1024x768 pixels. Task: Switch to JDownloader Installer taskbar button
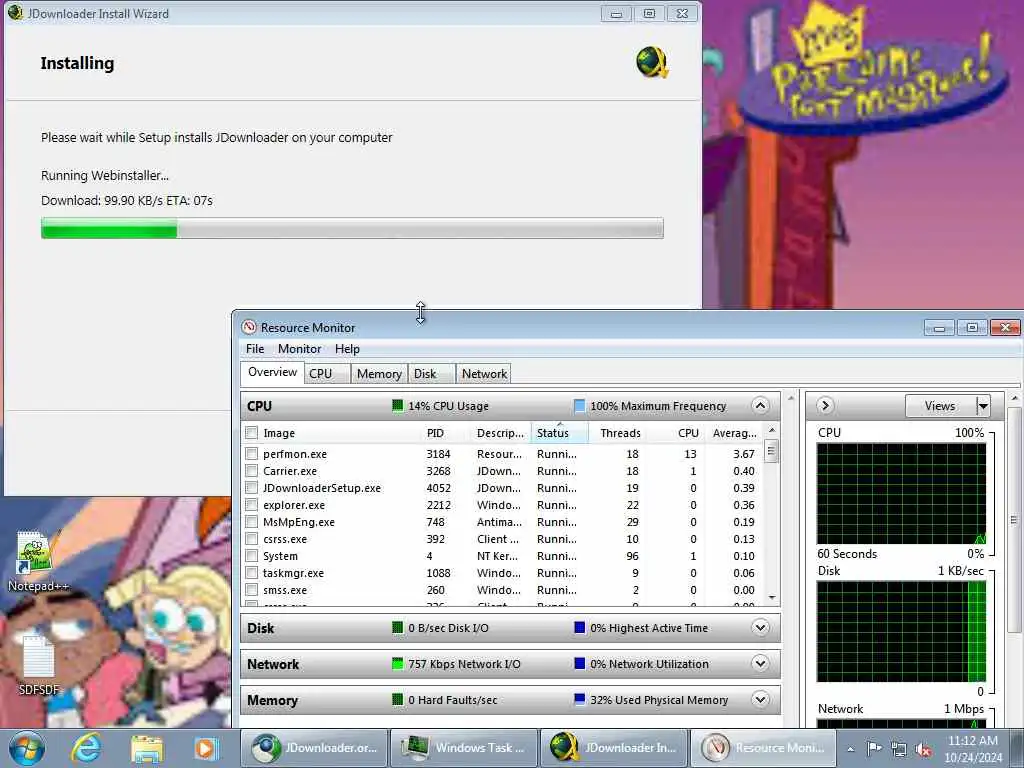tap(613, 748)
